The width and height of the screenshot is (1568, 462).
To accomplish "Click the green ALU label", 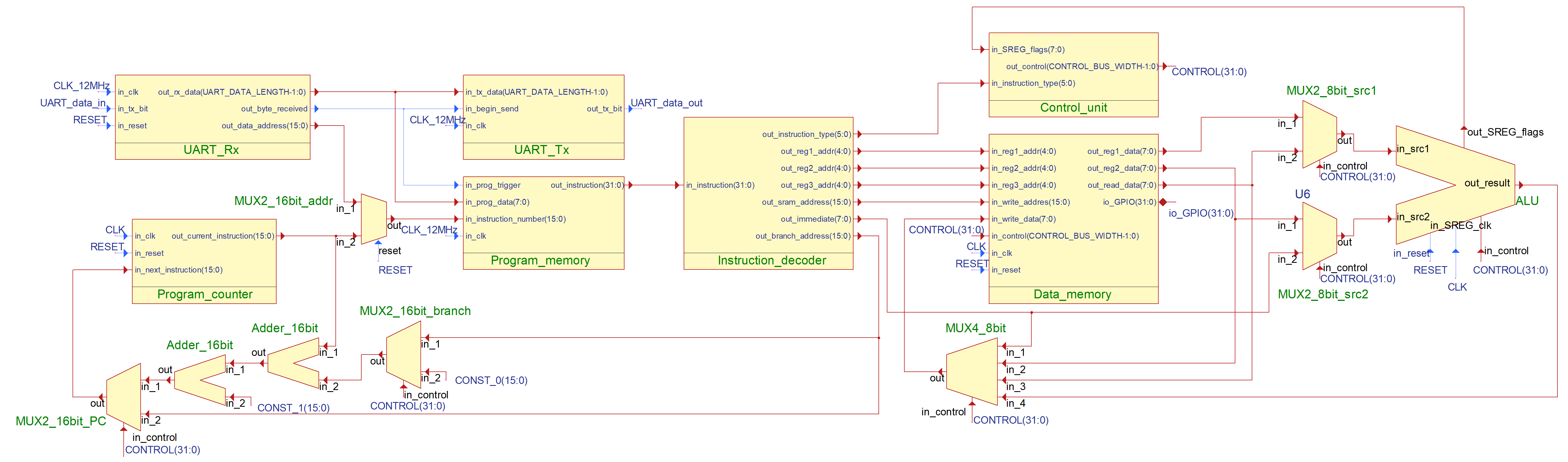I will coord(1527,201).
